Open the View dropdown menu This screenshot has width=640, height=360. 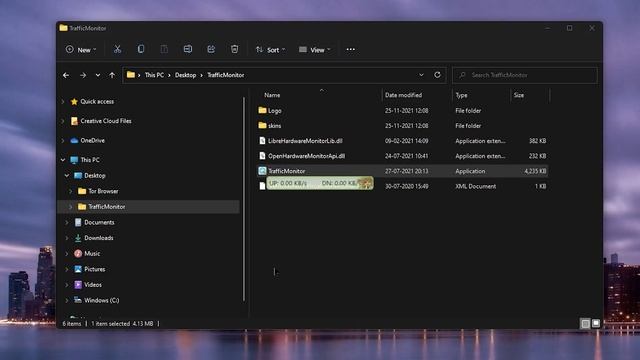(x=315, y=49)
